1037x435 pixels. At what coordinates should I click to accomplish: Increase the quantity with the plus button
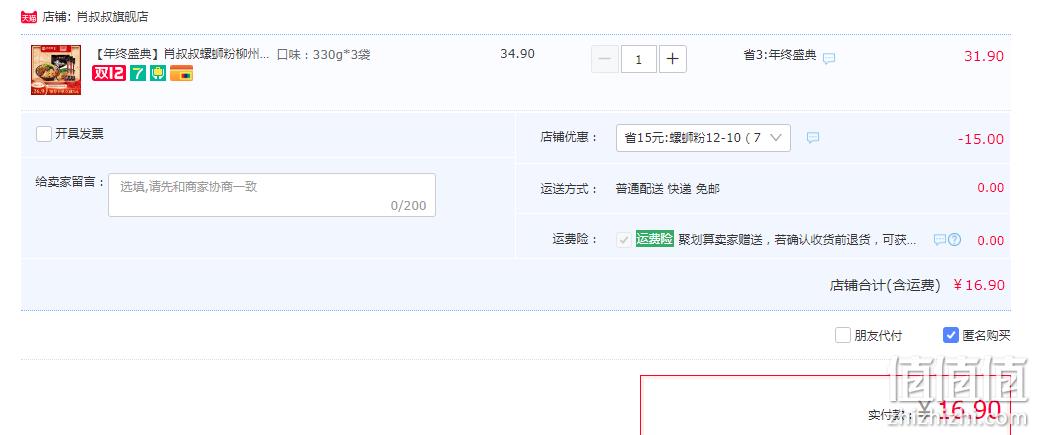[x=673, y=59]
